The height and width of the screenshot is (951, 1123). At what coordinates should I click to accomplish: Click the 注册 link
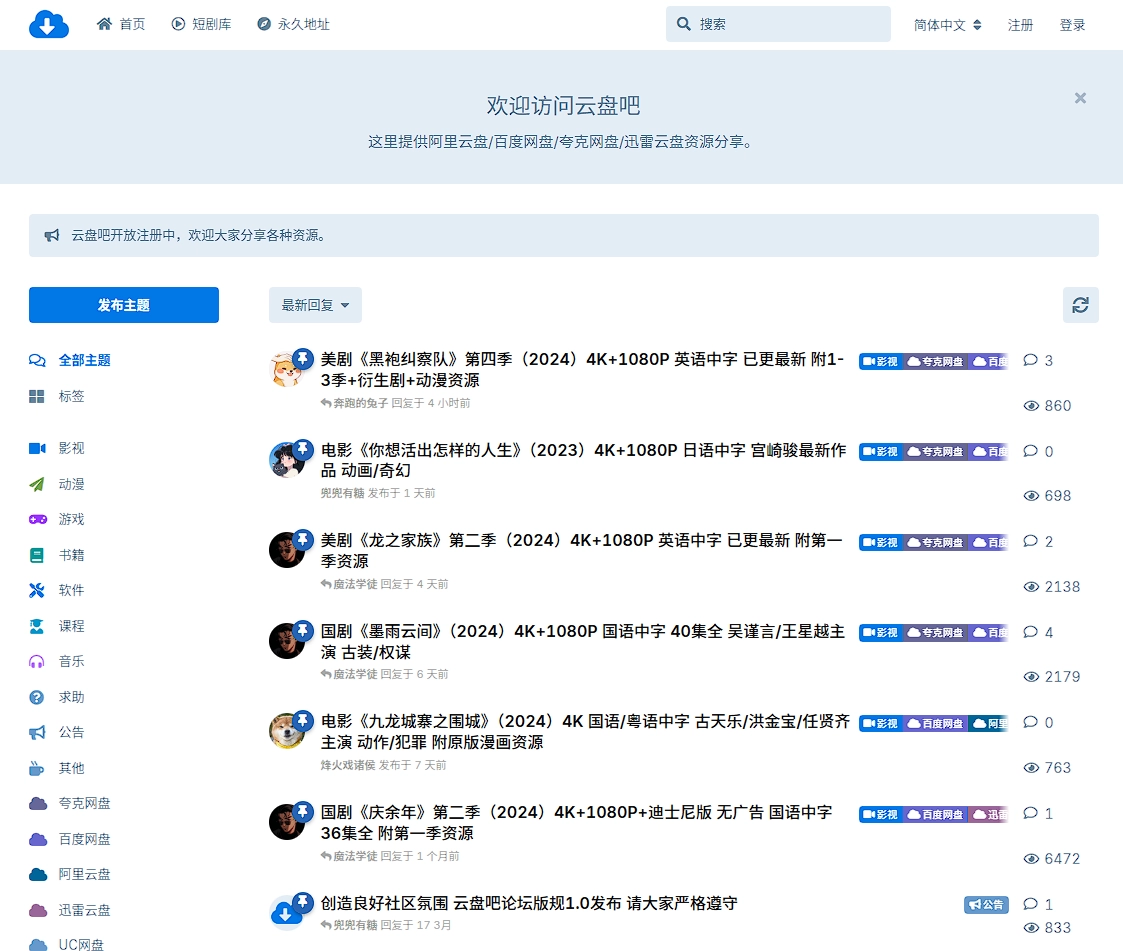[x=1020, y=25]
